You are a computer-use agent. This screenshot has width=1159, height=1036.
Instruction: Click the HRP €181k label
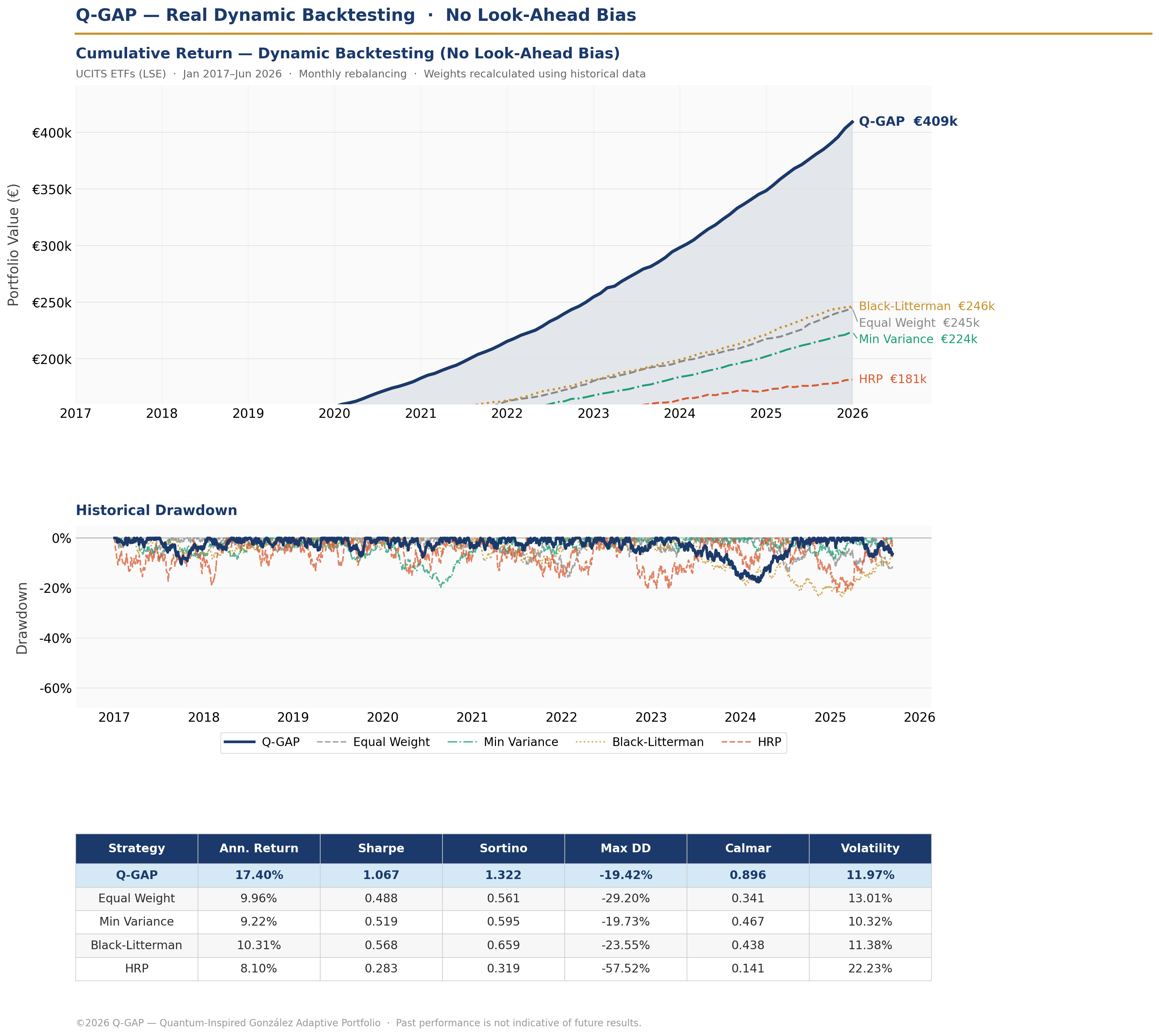click(x=893, y=379)
